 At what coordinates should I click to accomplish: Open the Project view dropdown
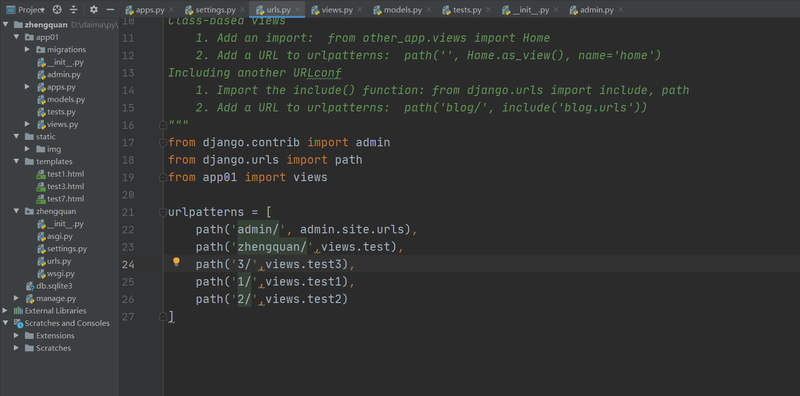pyautogui.click(x=25, y=9)
